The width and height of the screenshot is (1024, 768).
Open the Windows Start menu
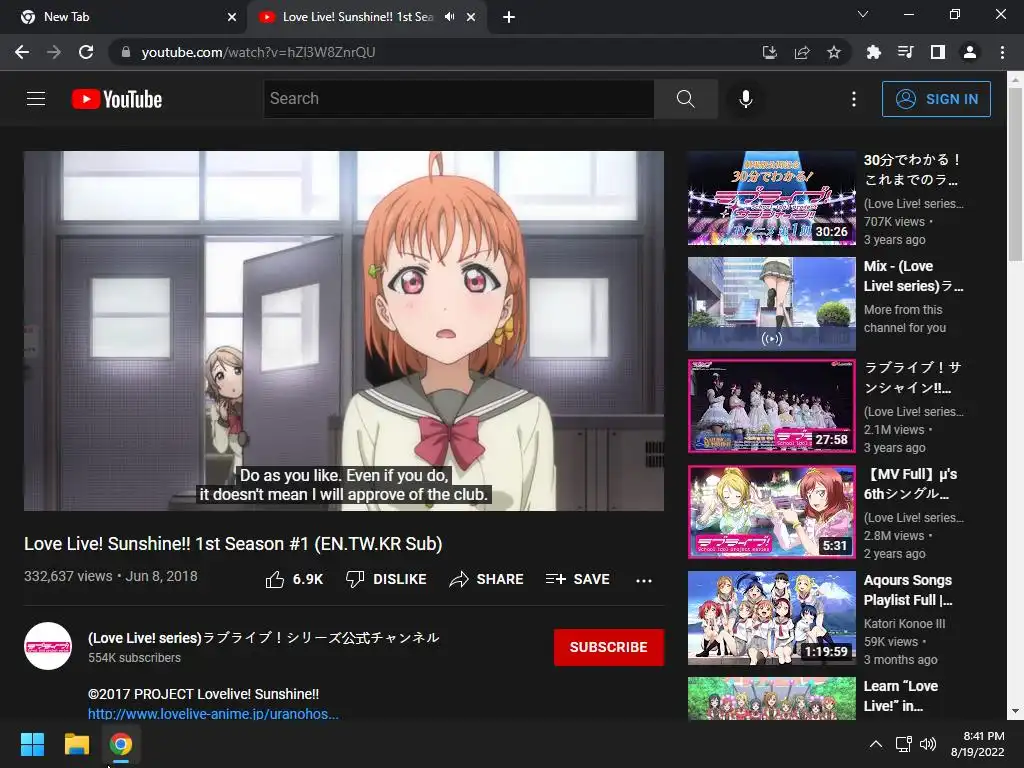click(x=32, y=744)
